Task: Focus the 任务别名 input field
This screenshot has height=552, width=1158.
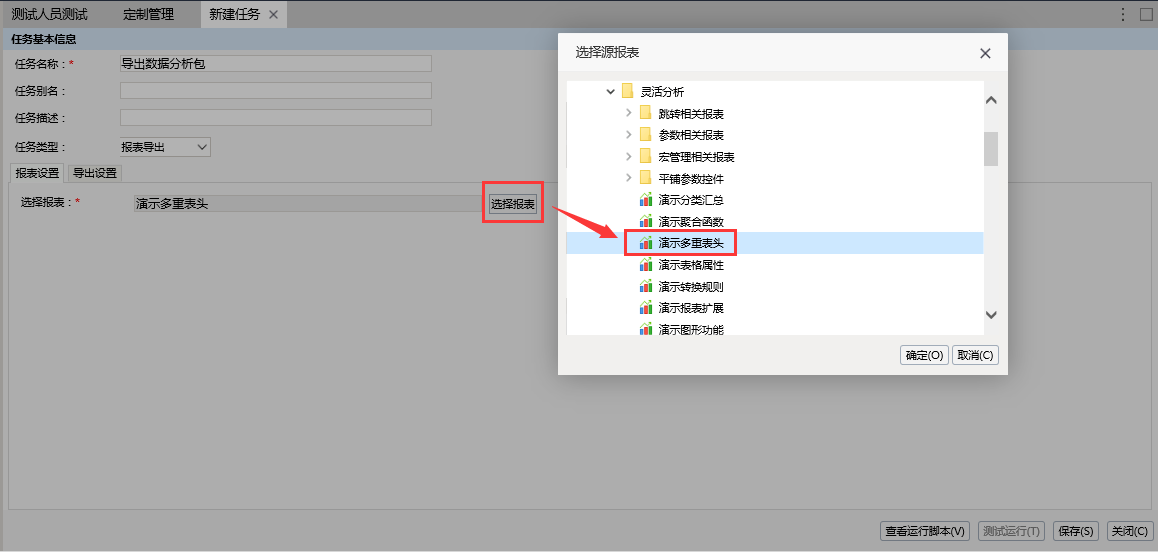Action: [275, 90]
